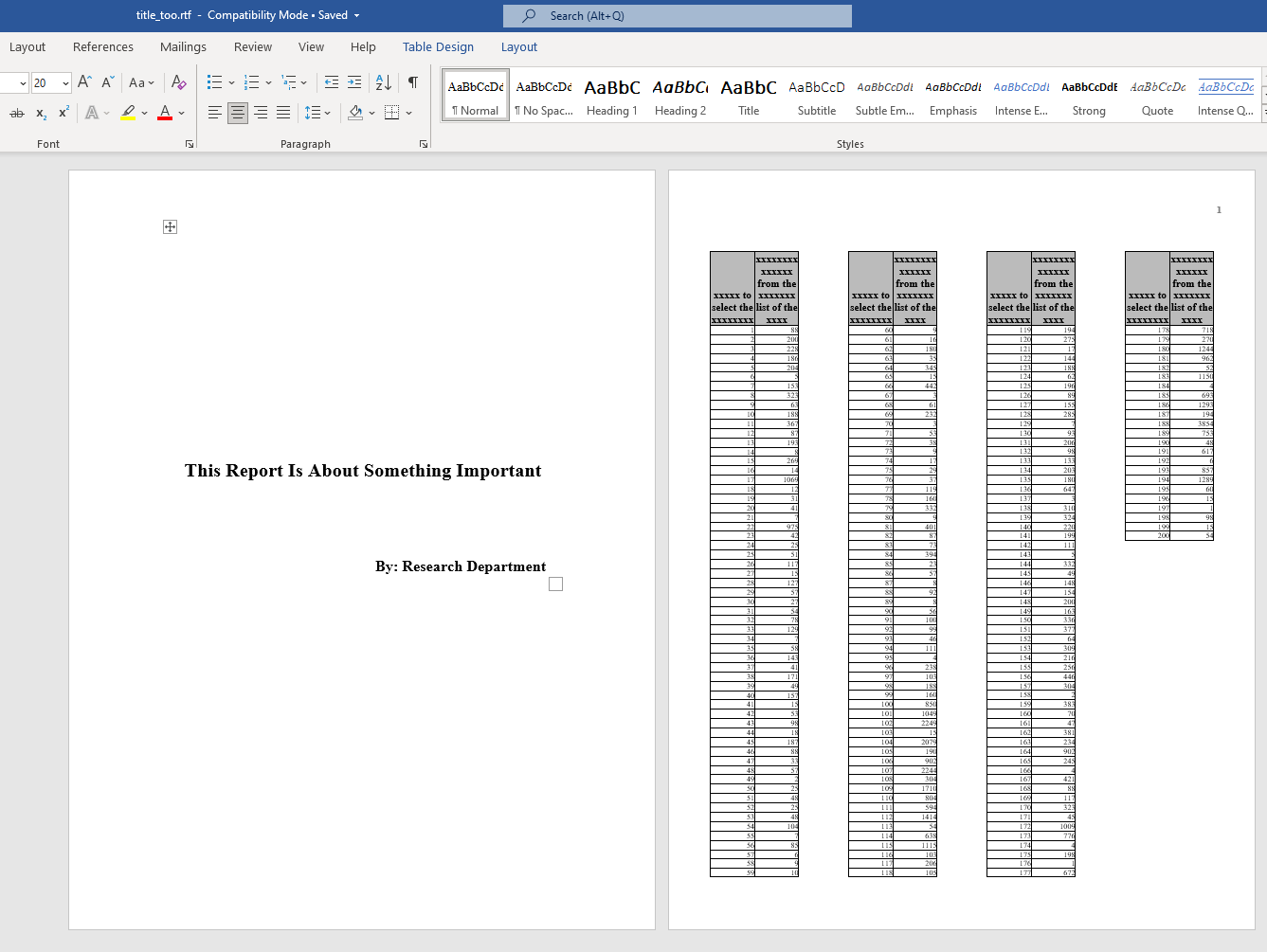This screenshot has width=1267, height=952.
Task: Open the font size dropdown
Action: (65, 83)
